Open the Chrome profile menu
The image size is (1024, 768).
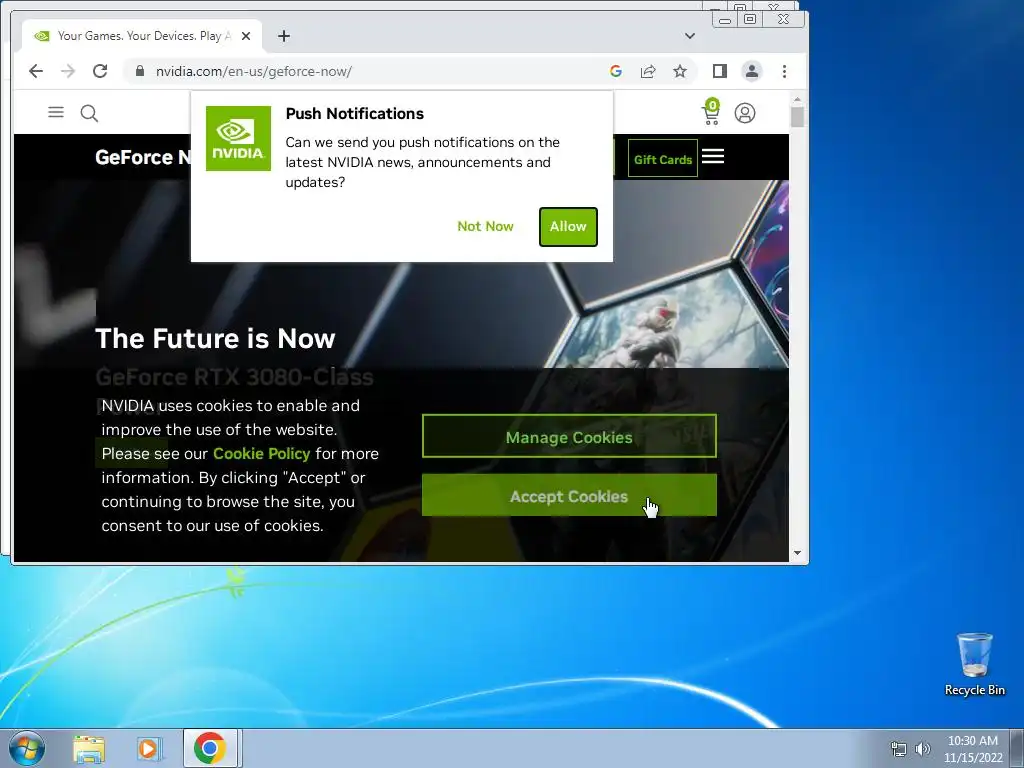(752, 71)
